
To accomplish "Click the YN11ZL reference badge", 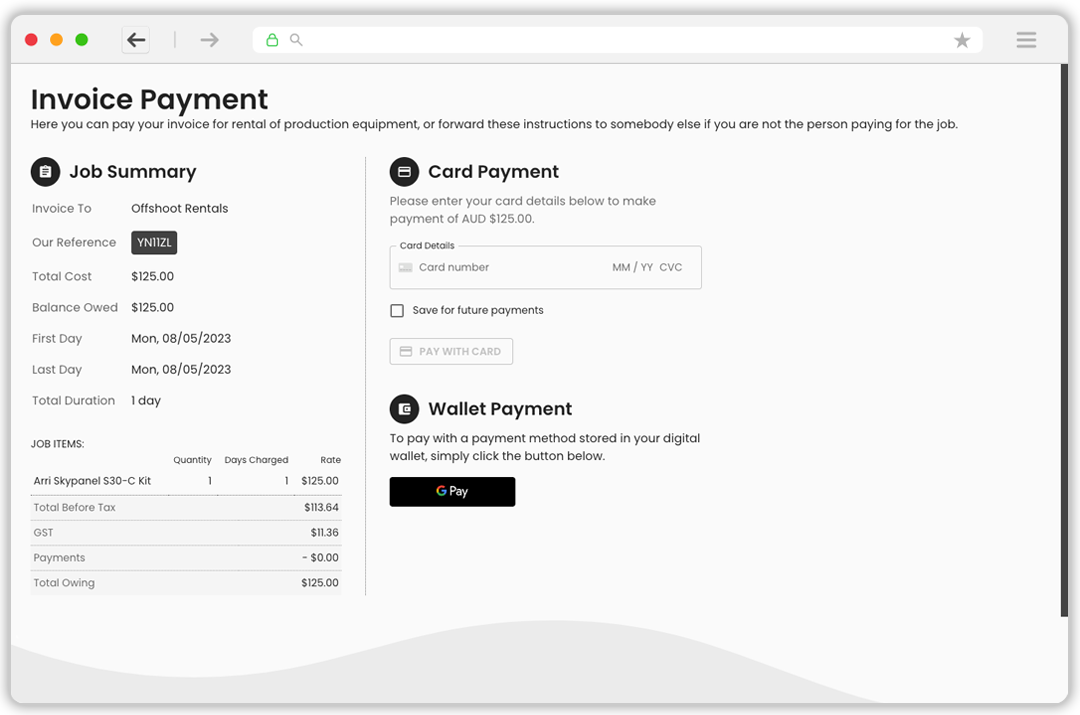I will coord(154,242).
